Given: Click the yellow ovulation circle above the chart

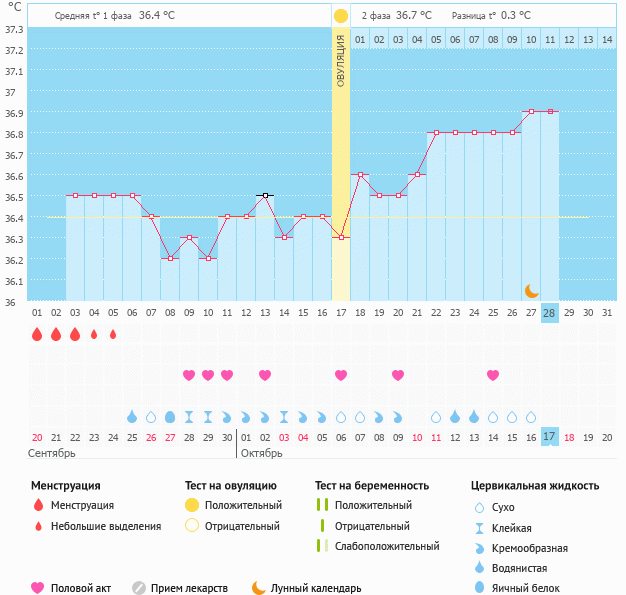Looking at the screenshot, I should point(341,16).
